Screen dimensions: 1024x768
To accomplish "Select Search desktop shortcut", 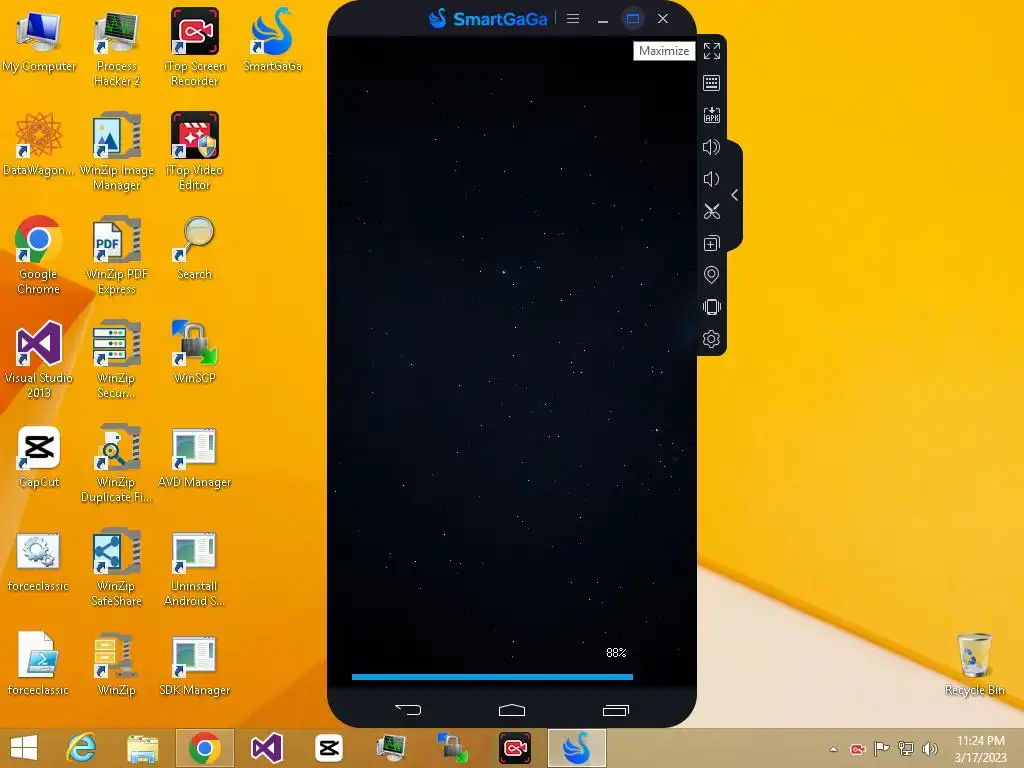I will point(195,248).
